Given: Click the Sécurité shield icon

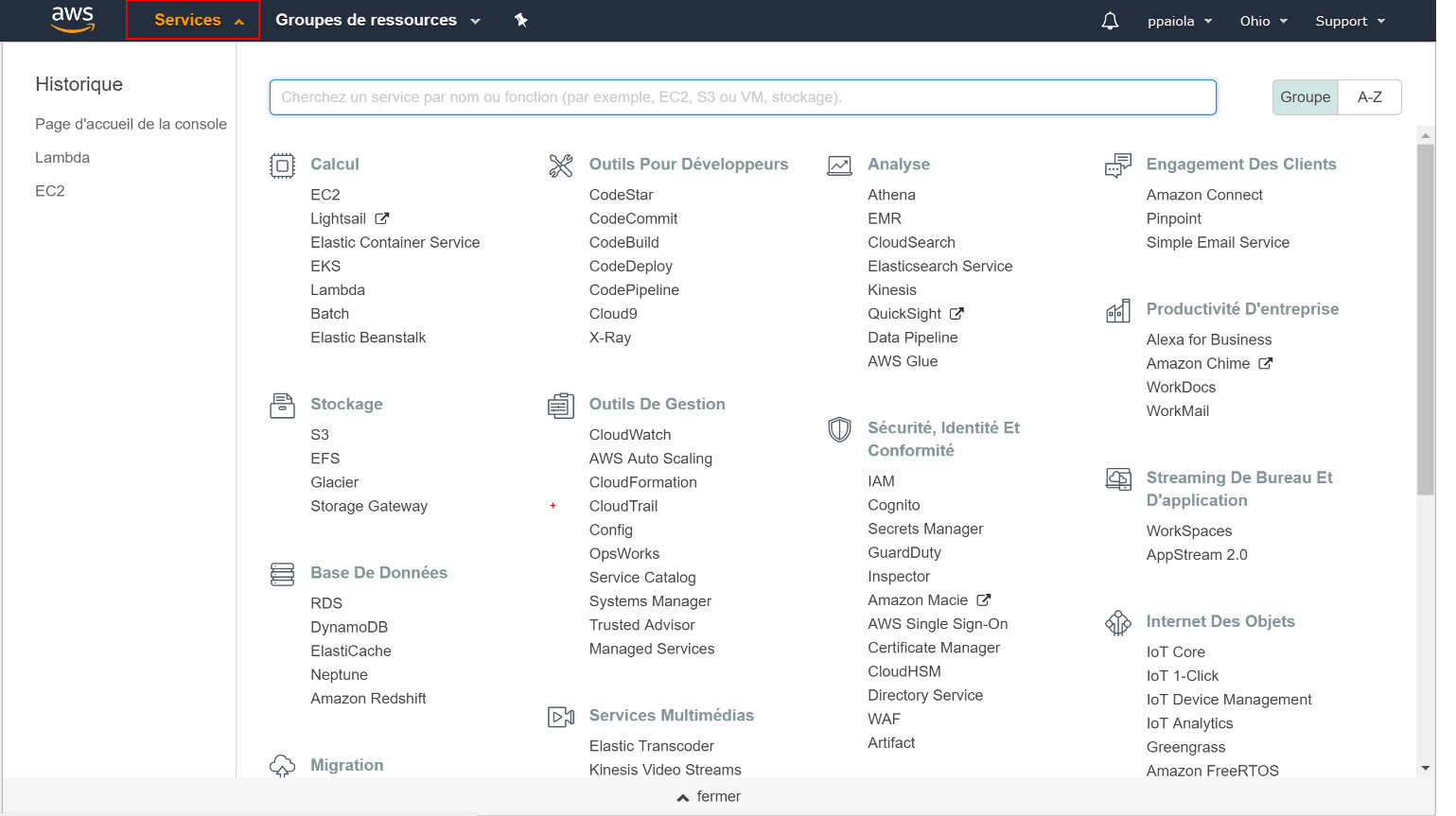Looking at the screenshot, I should coord(839,429).
